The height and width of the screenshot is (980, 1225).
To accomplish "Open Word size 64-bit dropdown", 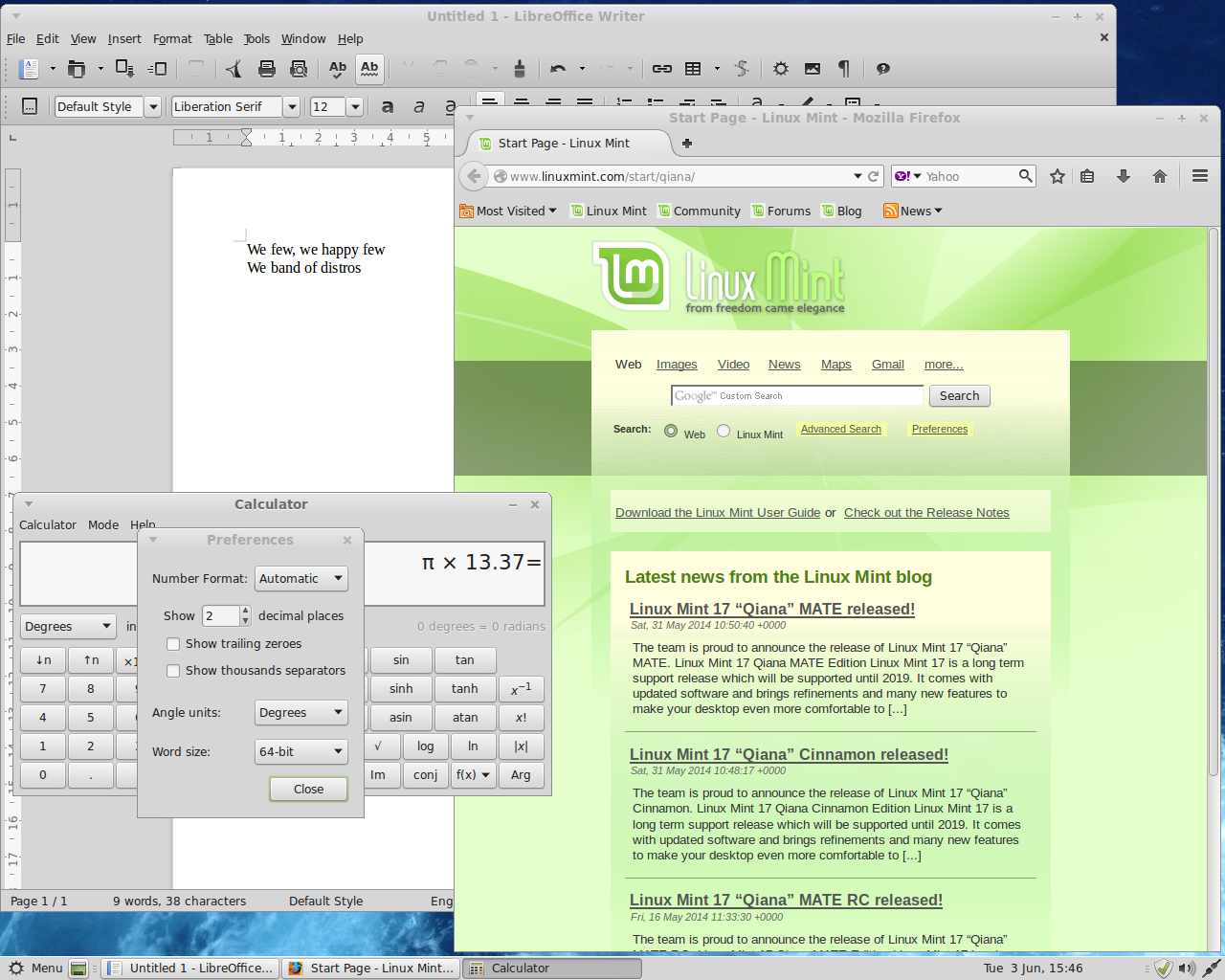I will pyautogui.click(x=301, y=751).
